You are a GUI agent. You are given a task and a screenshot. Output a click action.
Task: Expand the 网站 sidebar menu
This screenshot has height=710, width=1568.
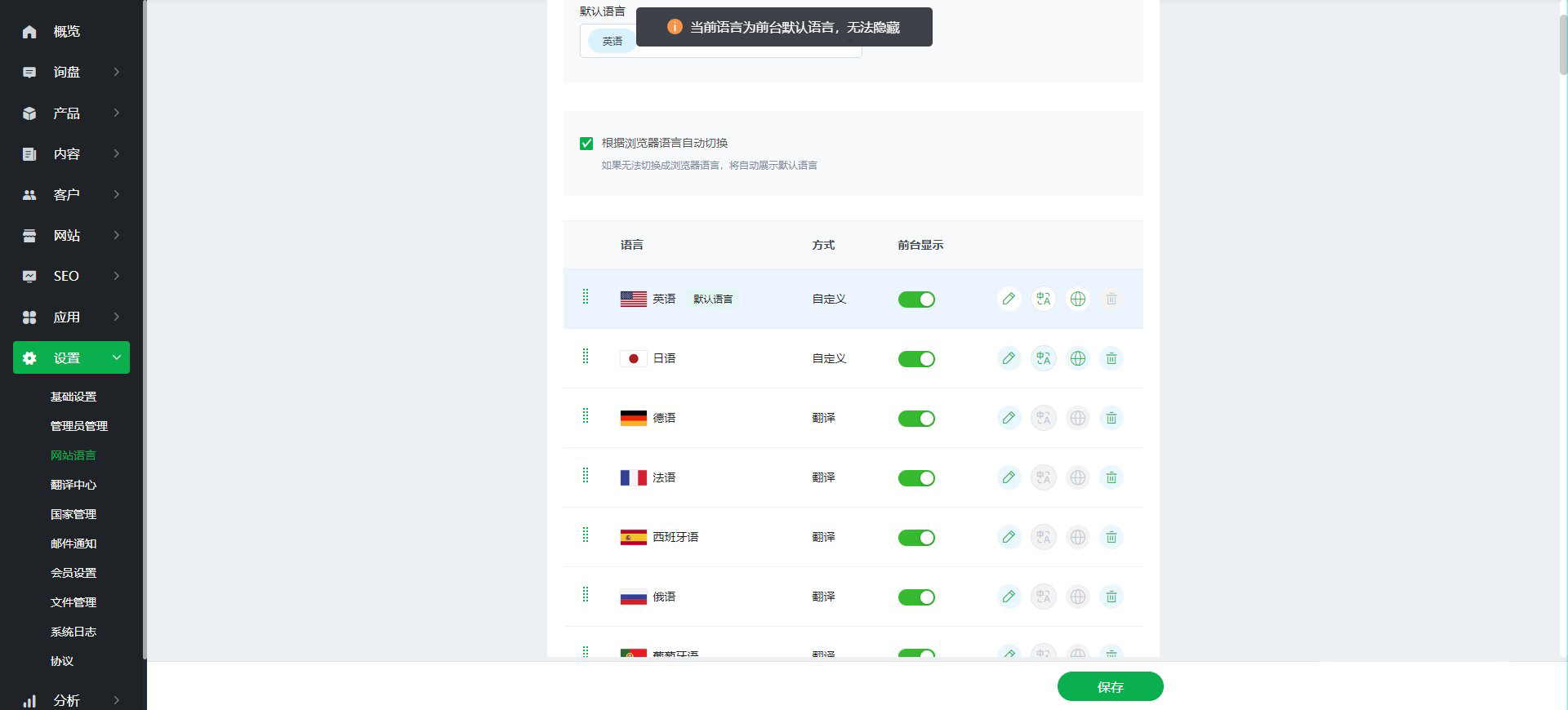click(71, 235)
